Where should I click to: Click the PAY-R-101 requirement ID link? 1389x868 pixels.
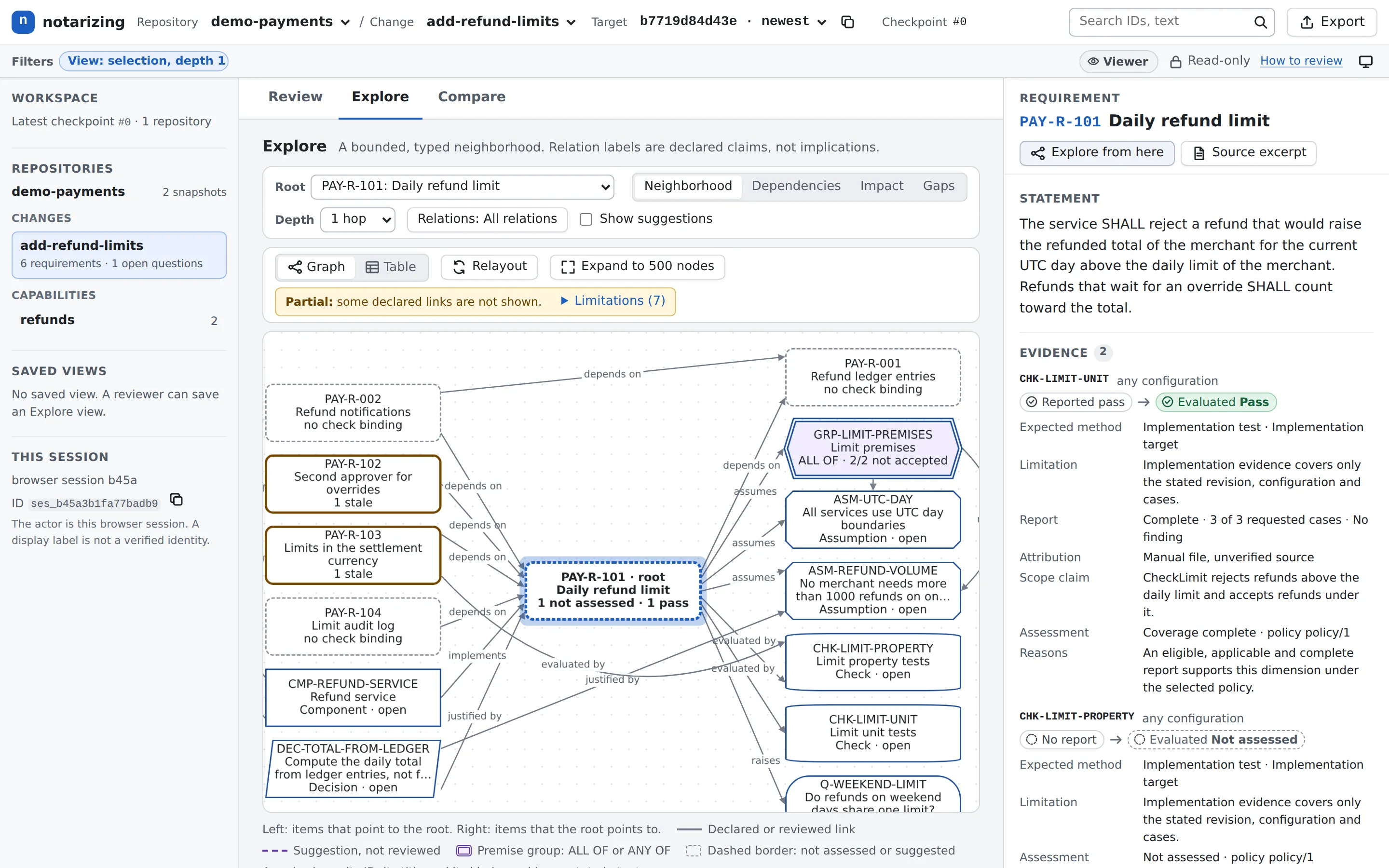point(1060,122)
